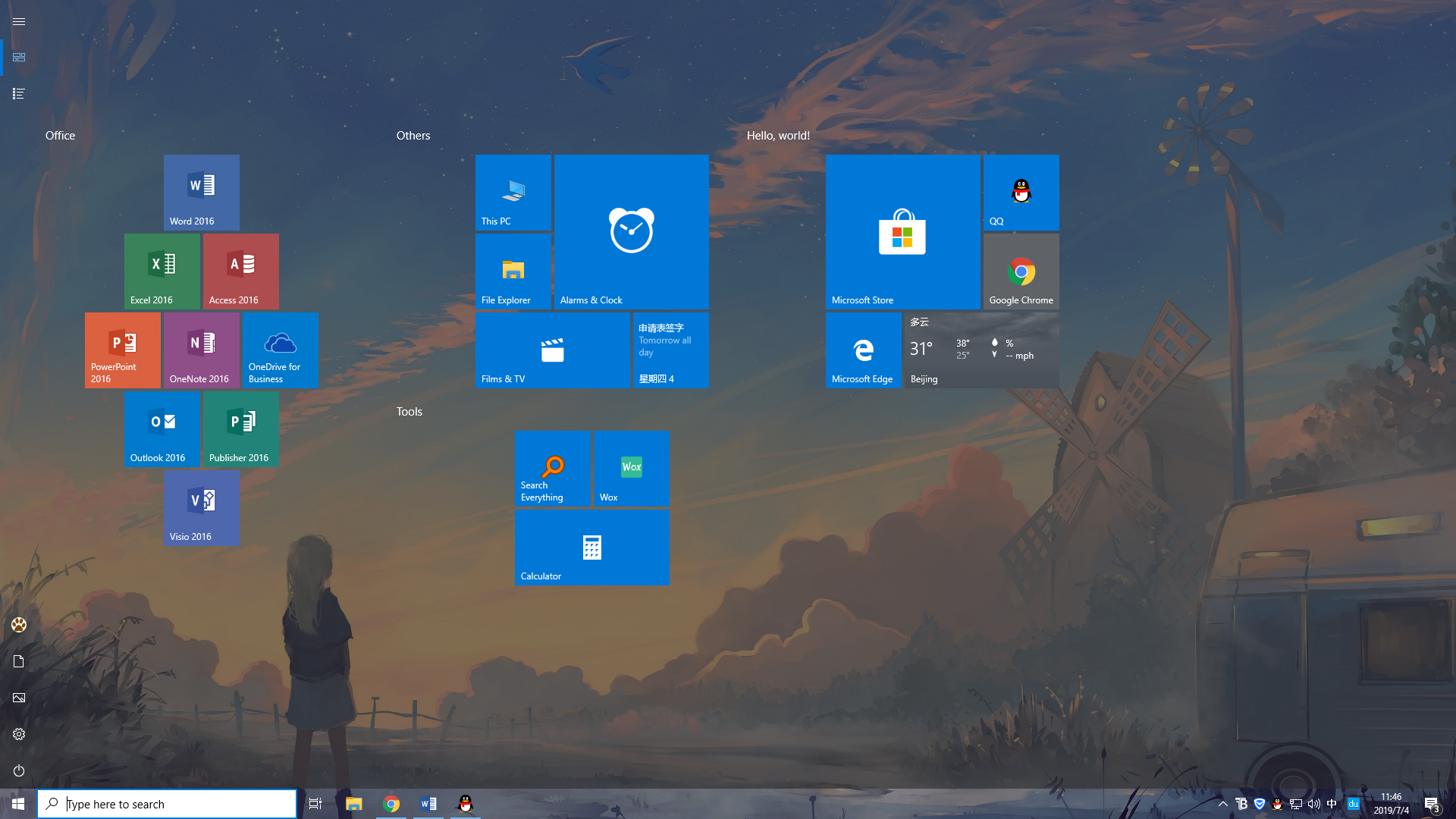Launch the Wox tile
The image size is (1456, 819).
631,468
